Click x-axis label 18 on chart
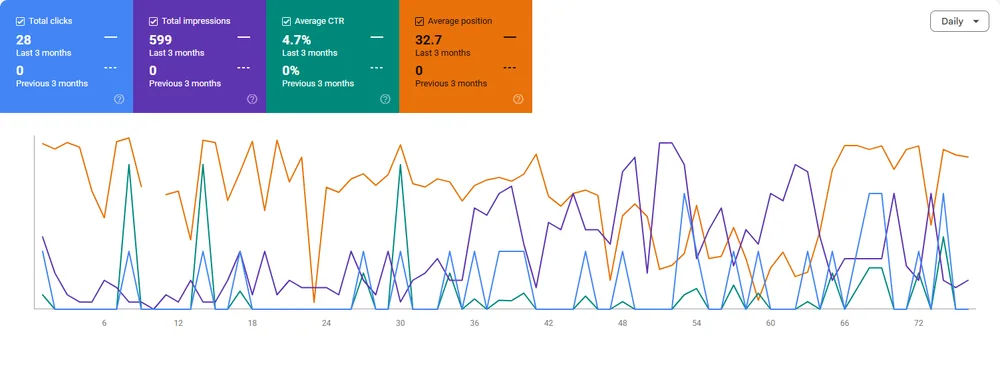The image size is (1000, 365). point(252,324)
